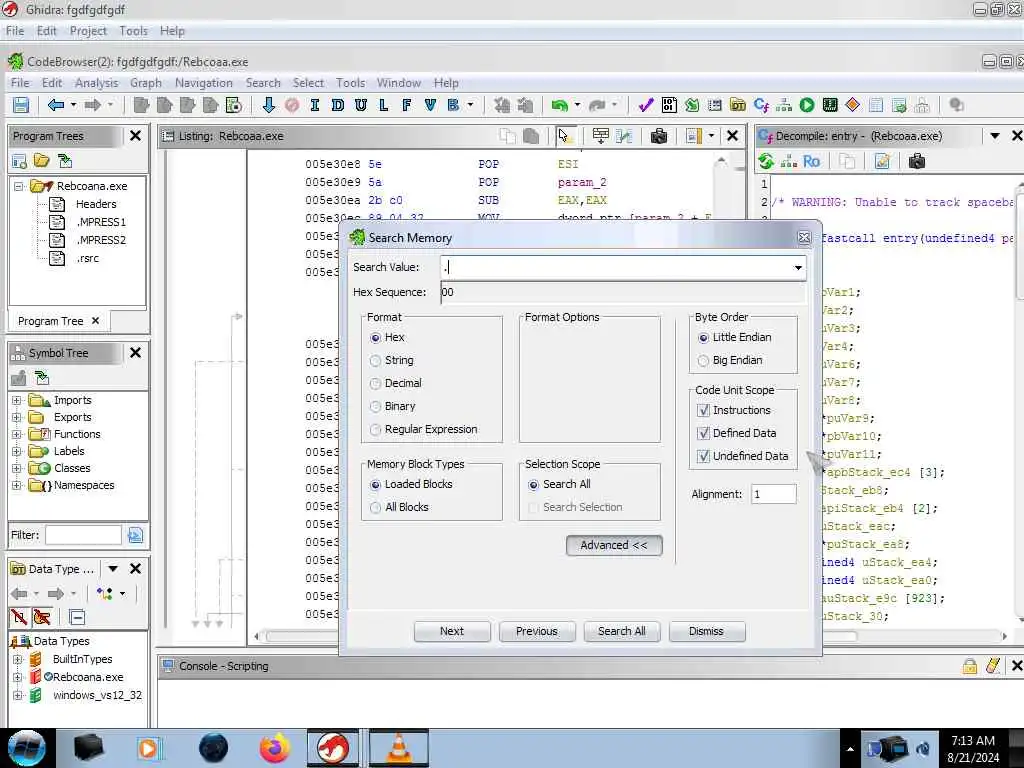Screen dimensions: 1024x768
Task: Click the Next Instruction 'I' toolbar icon
Action: coord(315,105)
